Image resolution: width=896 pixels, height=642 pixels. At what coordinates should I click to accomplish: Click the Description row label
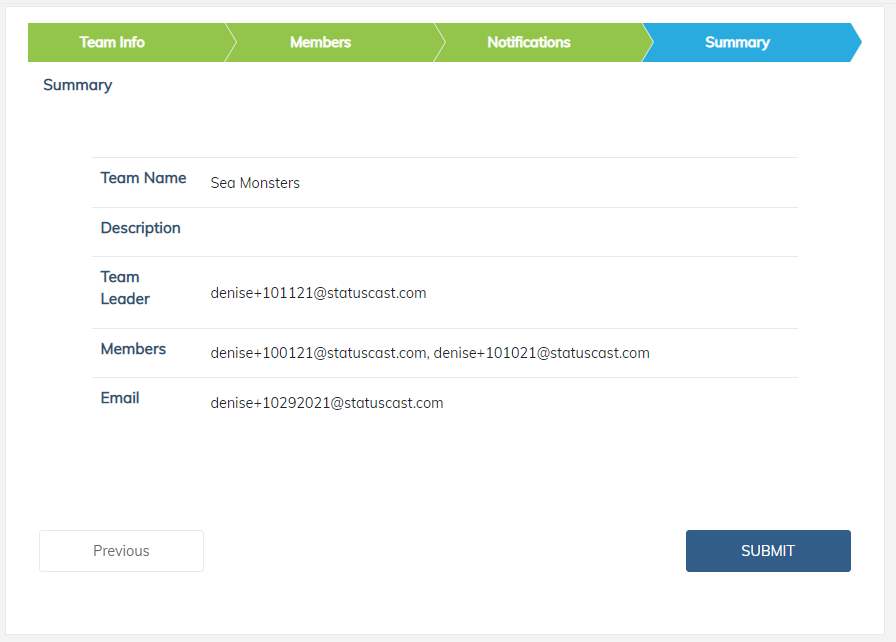point(141,228)
